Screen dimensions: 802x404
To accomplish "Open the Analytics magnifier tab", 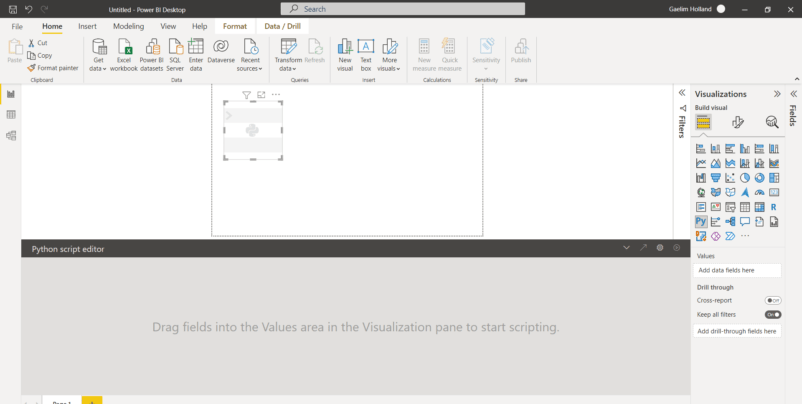I will coord(772,122).
